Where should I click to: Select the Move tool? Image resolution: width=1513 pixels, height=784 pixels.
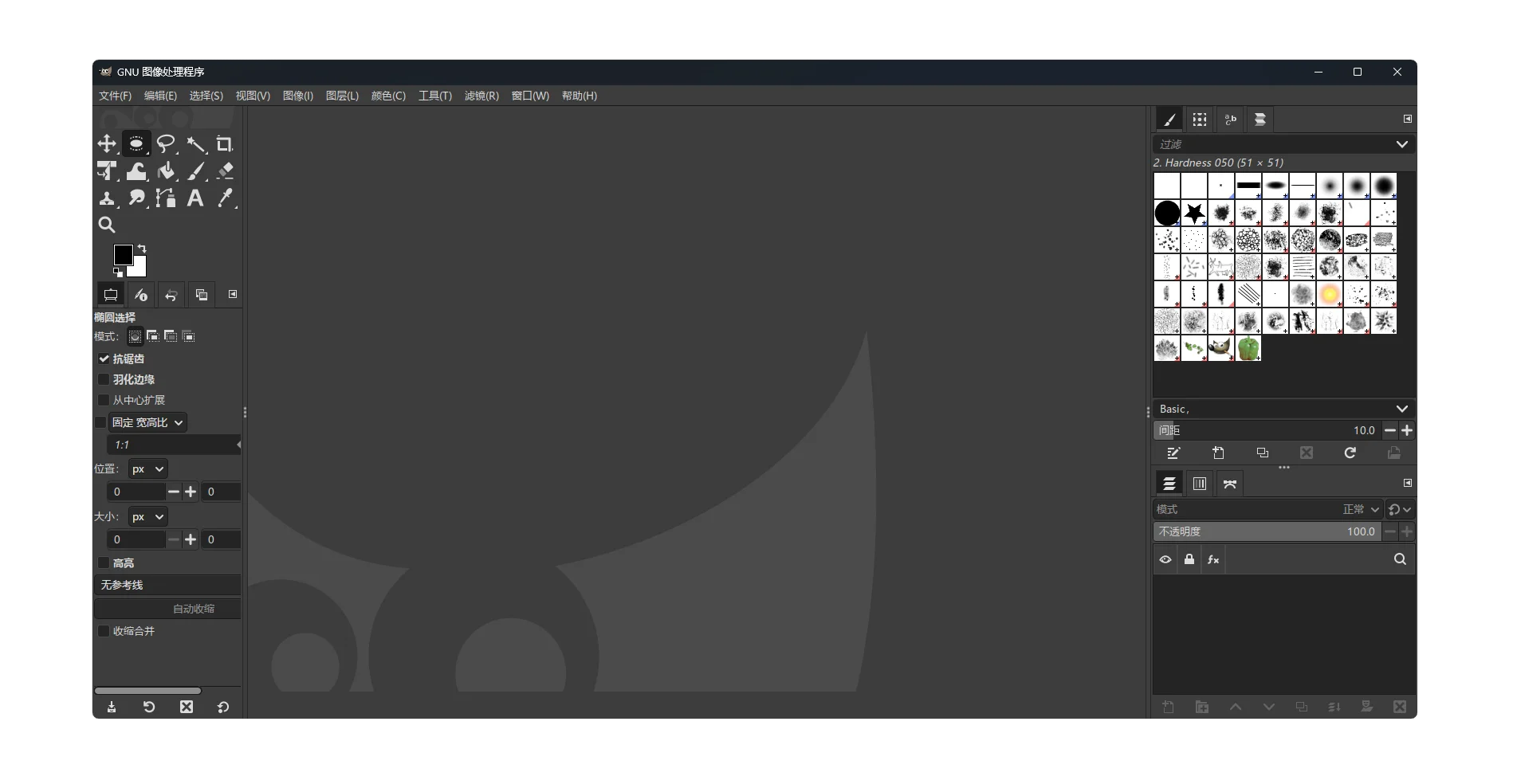(x=107, y=144)
